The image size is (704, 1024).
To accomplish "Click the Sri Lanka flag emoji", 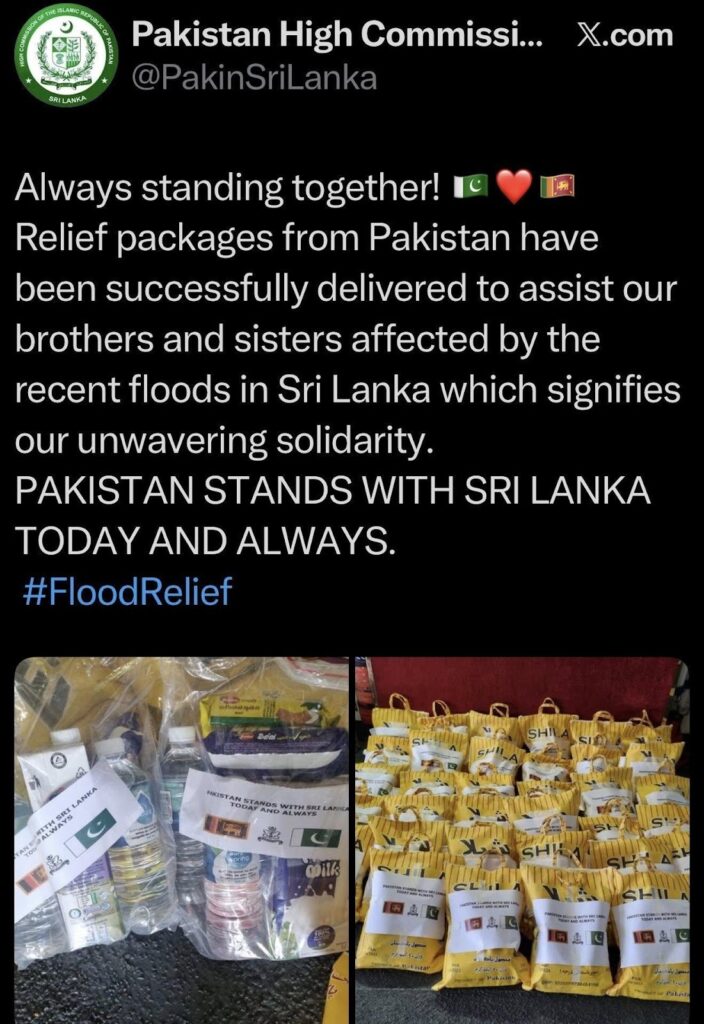I will coord(557,186).
